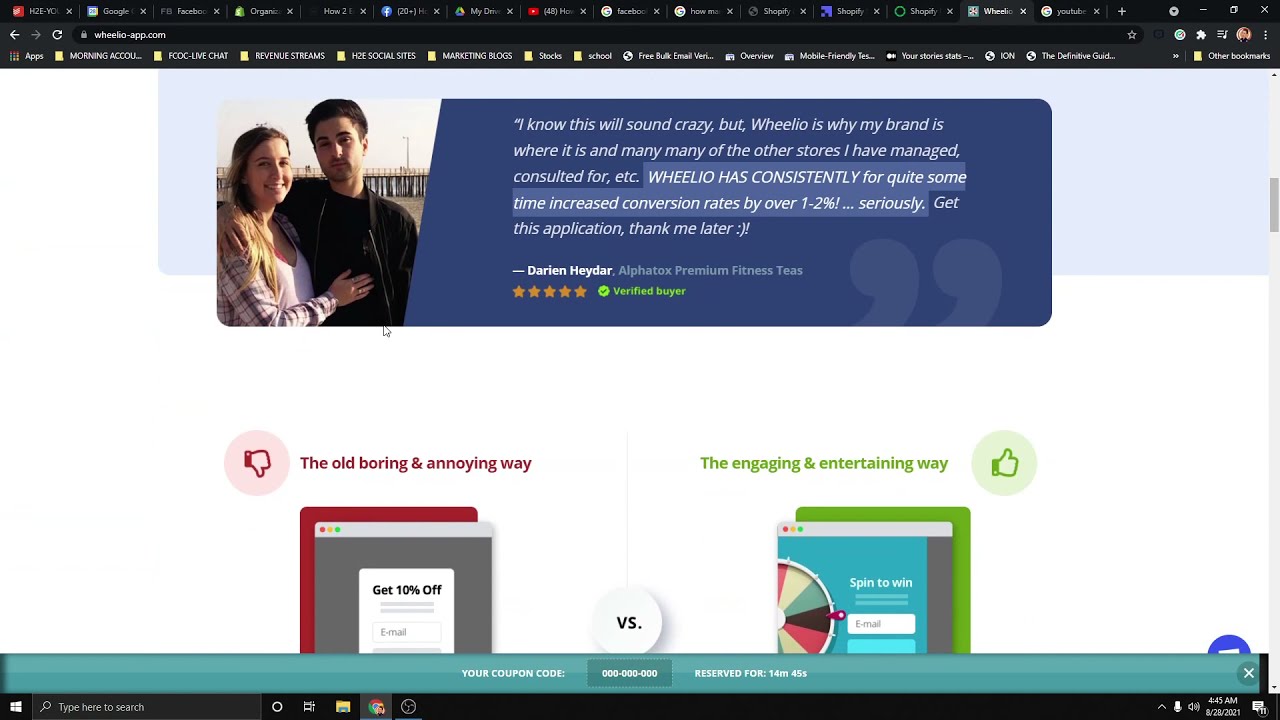Switch to the Google tab
The width and height of the screenshot is (1280, 720).
[x=115, y=11]
